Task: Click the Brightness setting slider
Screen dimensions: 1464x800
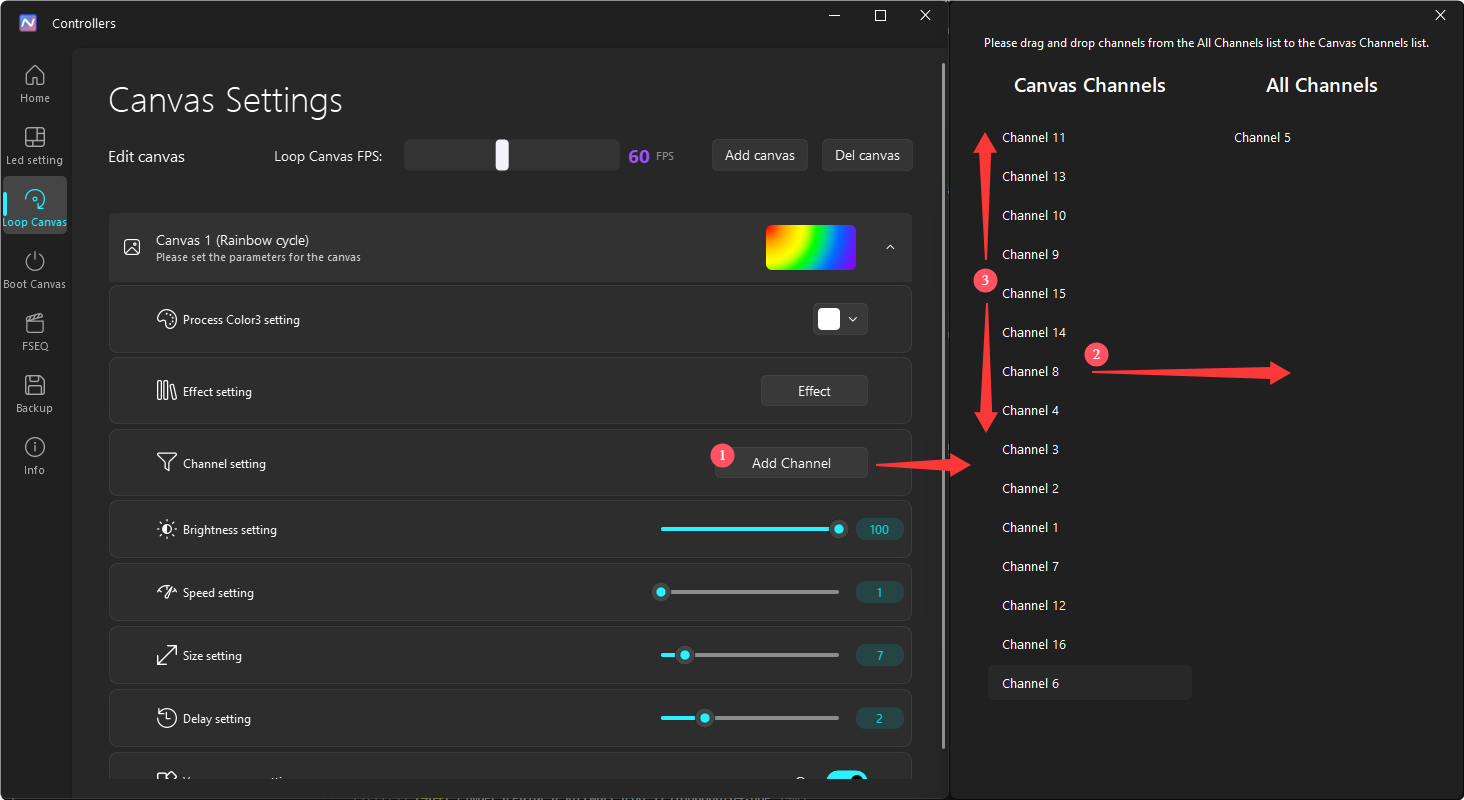Action: click(x=750, y=529)
